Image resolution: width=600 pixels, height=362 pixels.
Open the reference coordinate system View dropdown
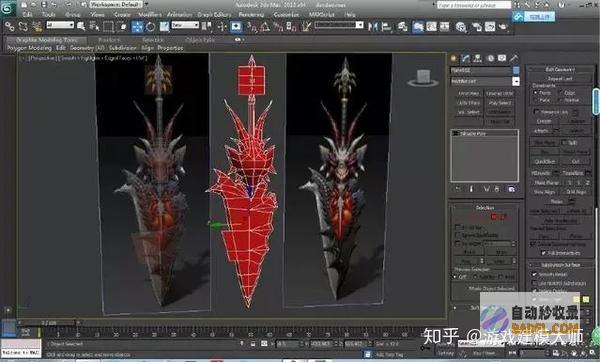point(185,25)
